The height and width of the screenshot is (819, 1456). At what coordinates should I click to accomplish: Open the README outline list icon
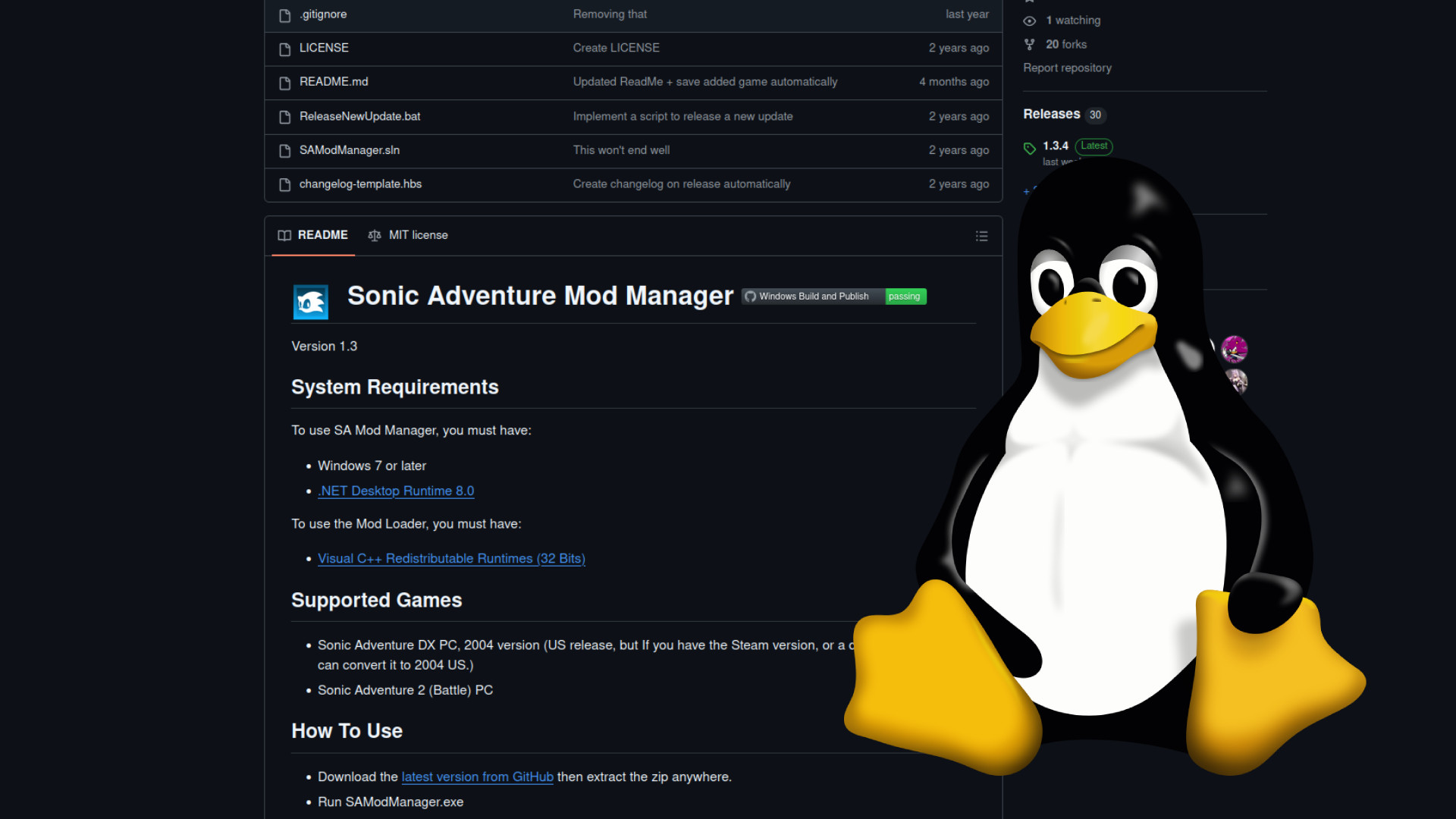(x=981, y=236)
